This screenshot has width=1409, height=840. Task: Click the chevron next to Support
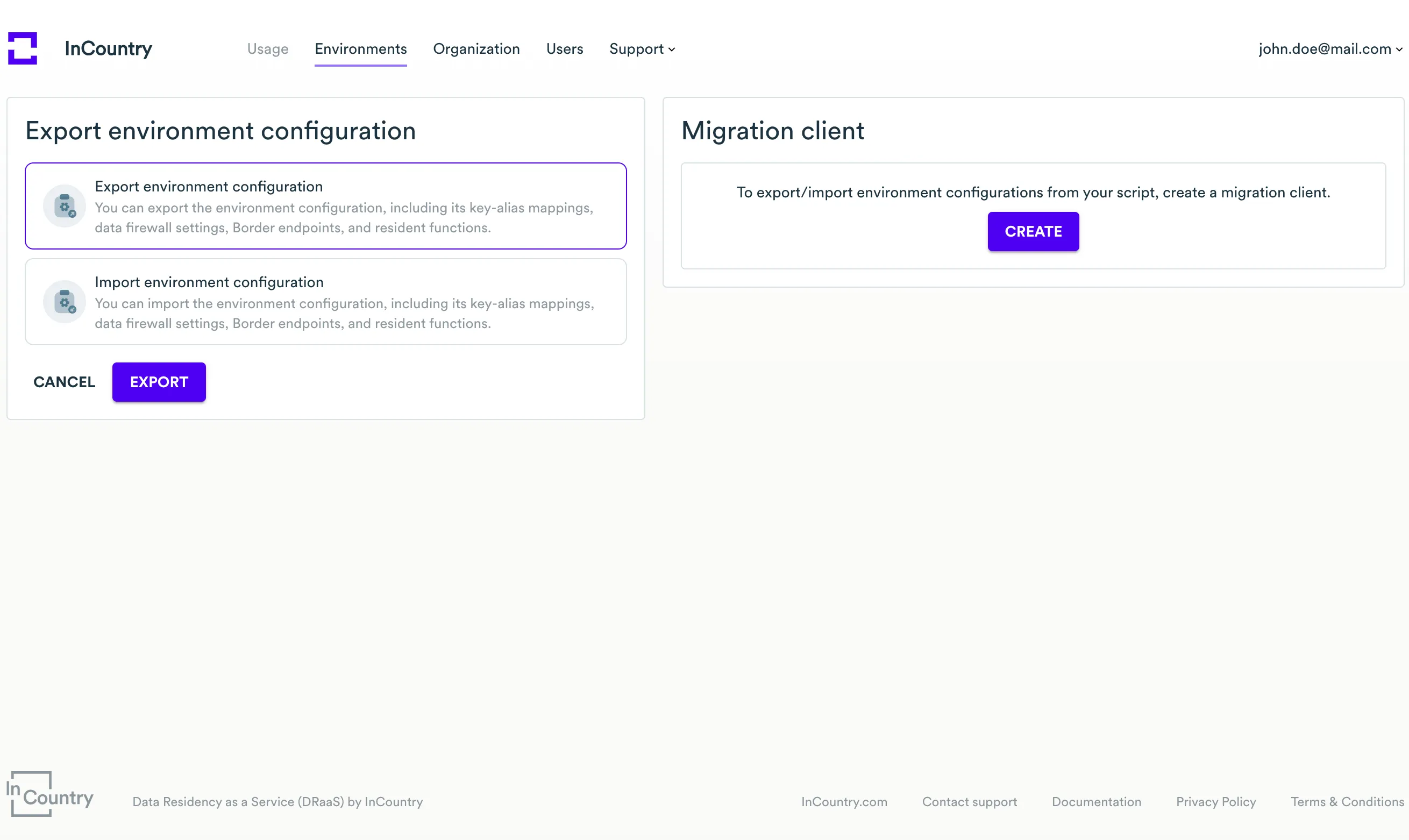pyautogui.click(x=672, y=50)
